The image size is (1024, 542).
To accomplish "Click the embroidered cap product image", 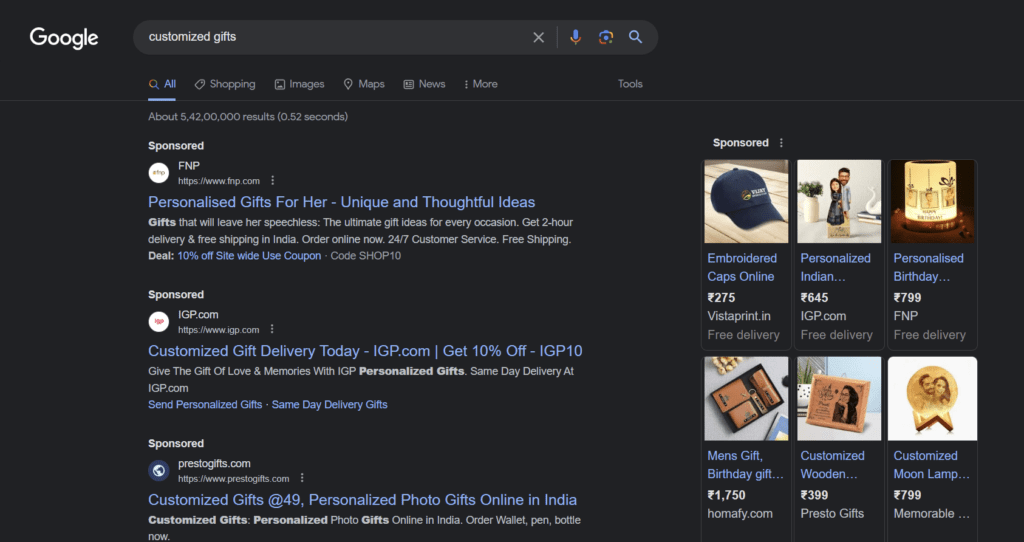I will pyautogui.click(x=746, y=202).
